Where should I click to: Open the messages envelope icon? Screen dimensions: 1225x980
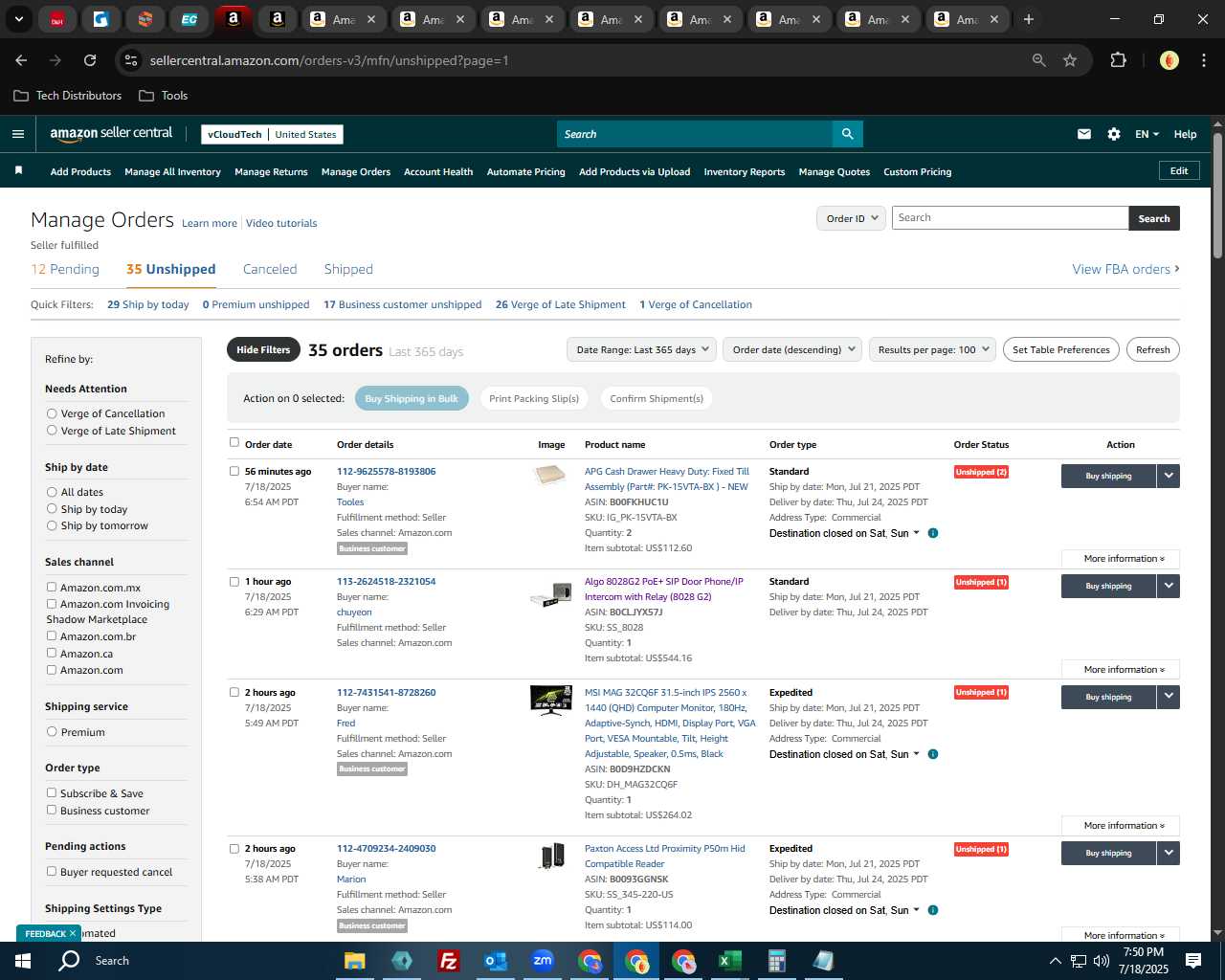1084,134
